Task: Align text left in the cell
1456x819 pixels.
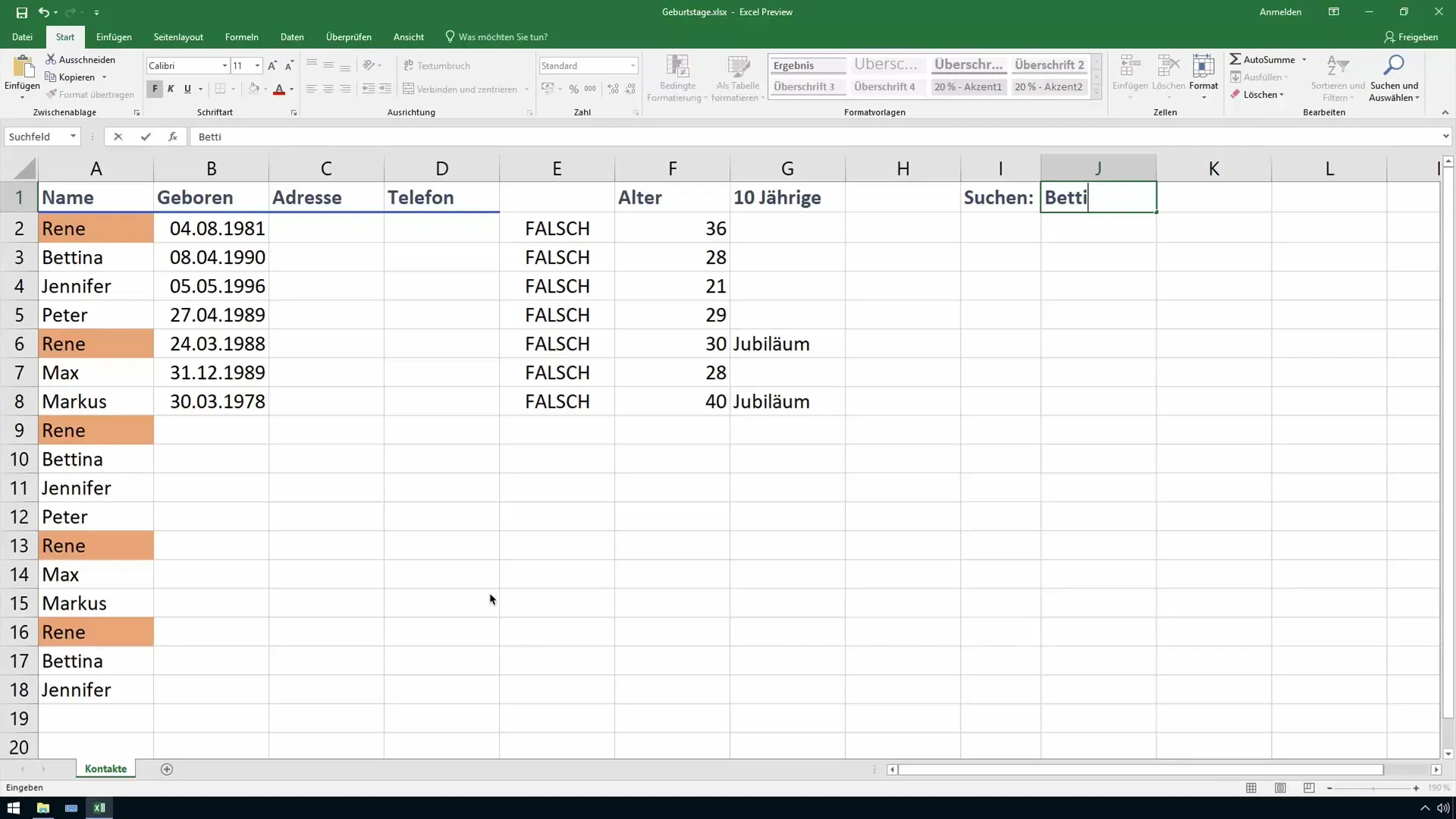Action: tap(312, 89)
